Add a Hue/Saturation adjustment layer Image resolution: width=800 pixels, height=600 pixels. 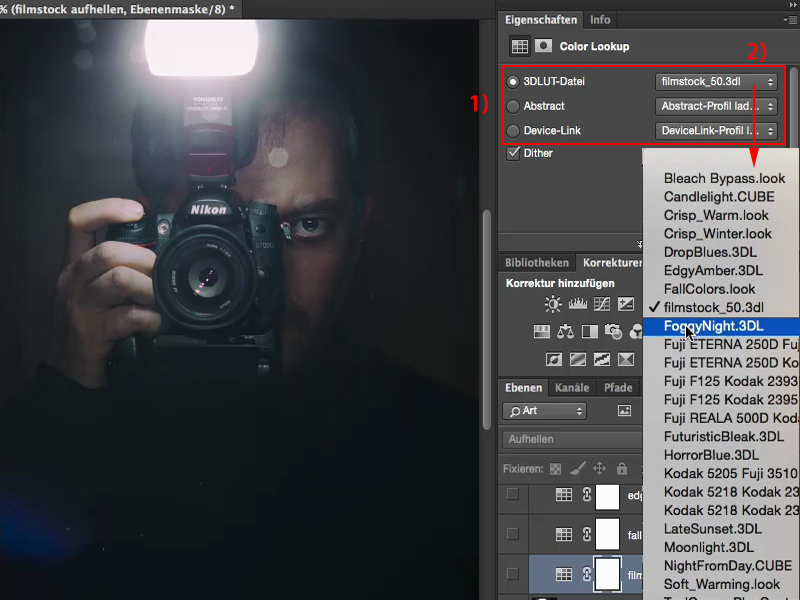coord(541,332)
